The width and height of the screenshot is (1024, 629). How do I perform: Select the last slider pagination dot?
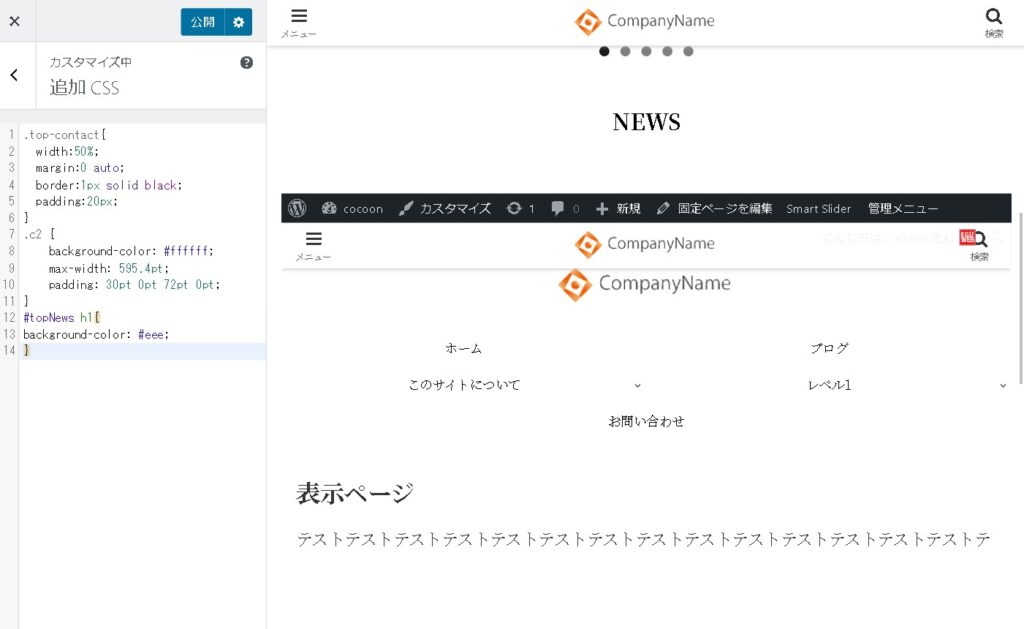(x=688, y=52)
